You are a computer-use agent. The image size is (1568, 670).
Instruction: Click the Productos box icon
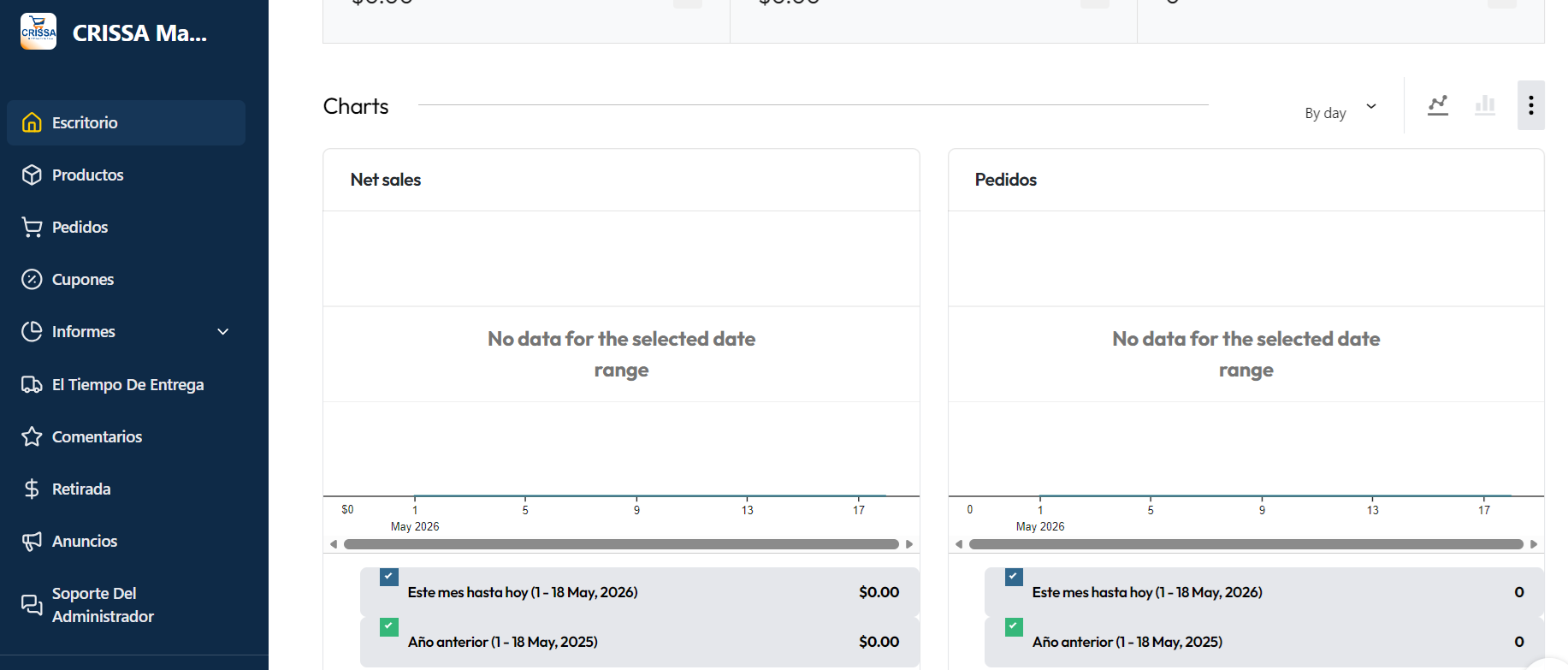32,175
